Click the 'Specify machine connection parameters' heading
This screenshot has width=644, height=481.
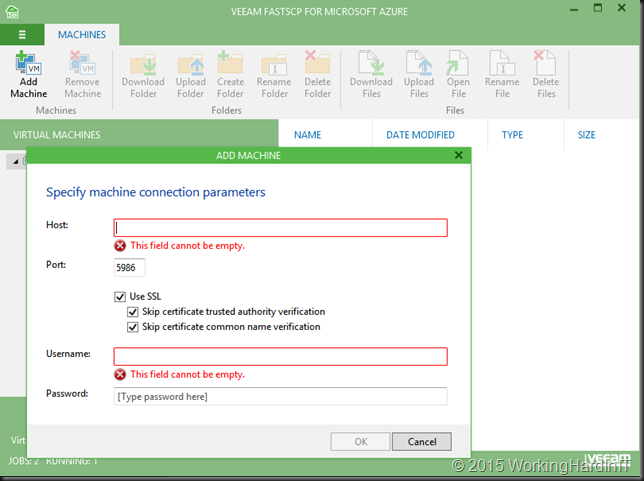pos(156,192)
